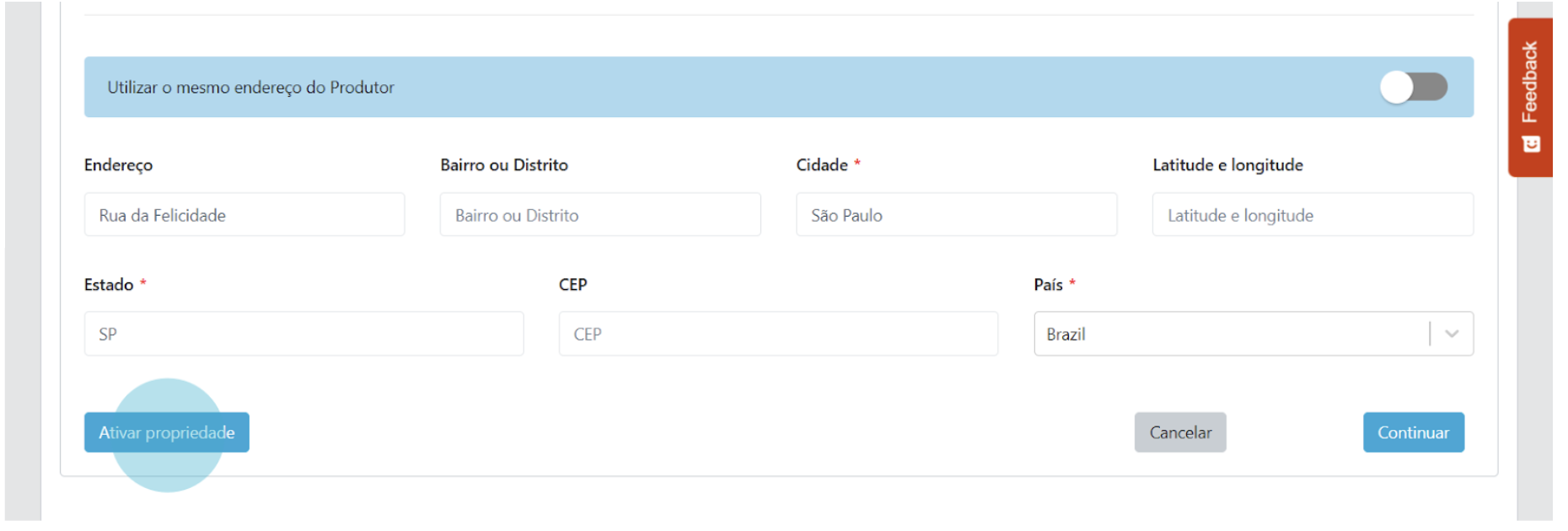Click the Estado heading label
The image size is (1568, 531).
(x=109, y=285)
